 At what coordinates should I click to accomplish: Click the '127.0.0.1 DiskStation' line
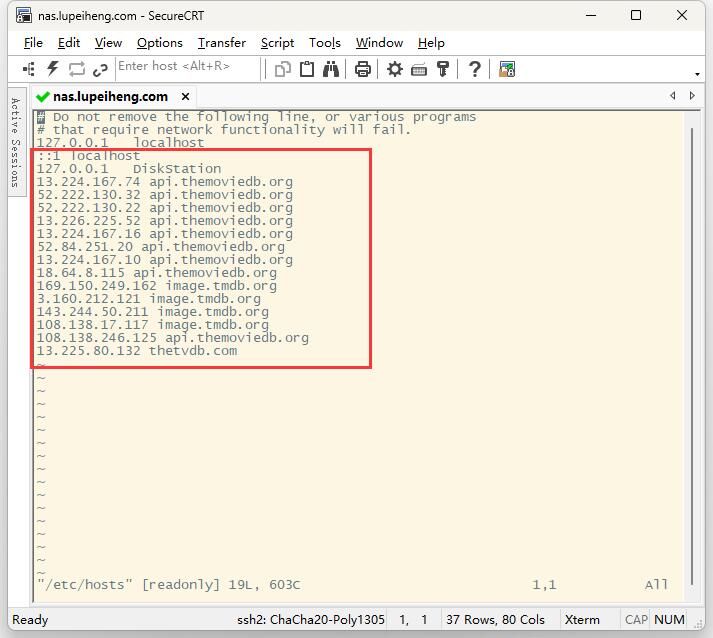coord(129,169)
